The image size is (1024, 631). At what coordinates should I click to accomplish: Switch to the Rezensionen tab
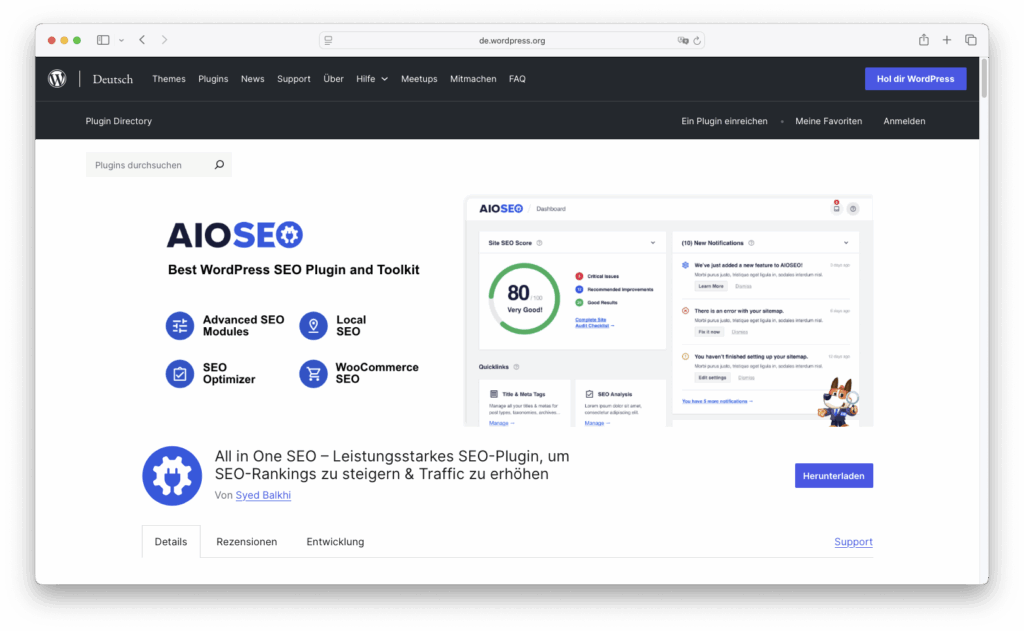pyautogui.click(x=246, y=542)
